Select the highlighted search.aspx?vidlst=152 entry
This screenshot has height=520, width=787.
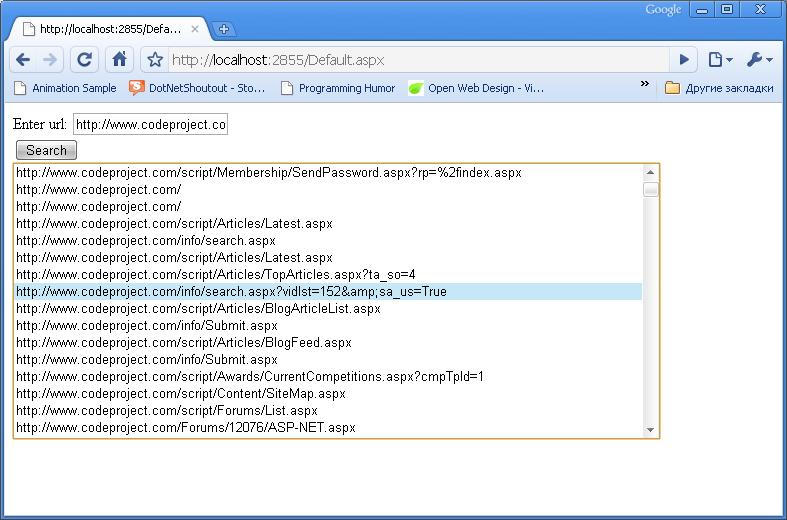click(328, 292)
